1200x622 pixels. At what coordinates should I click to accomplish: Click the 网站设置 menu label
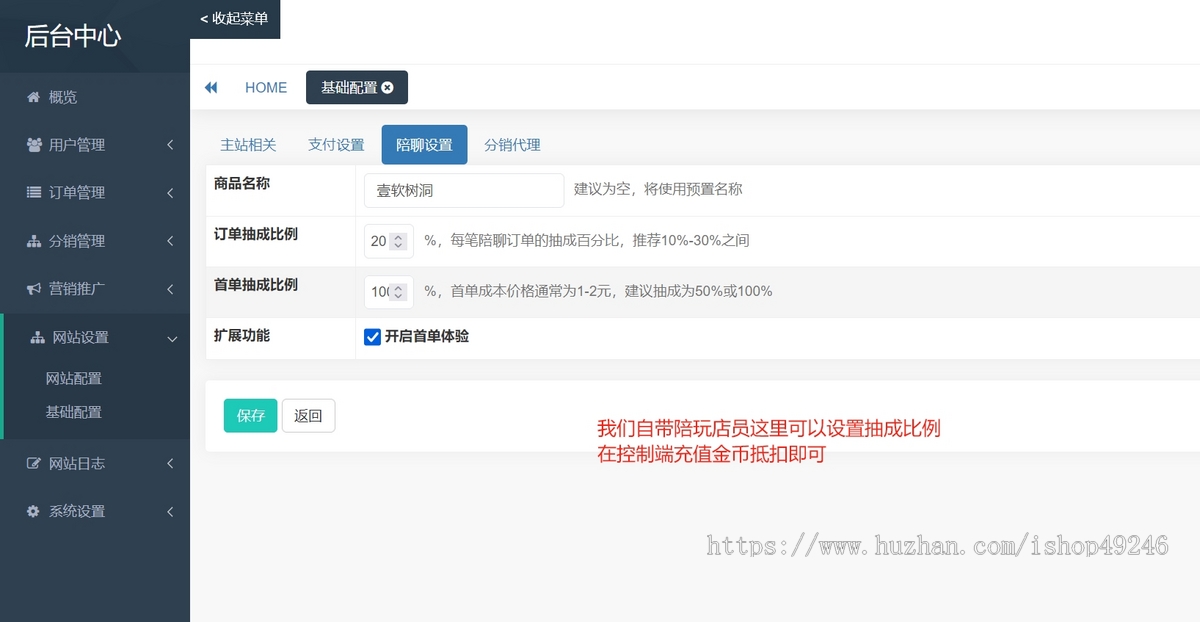(x=81, y=338)
